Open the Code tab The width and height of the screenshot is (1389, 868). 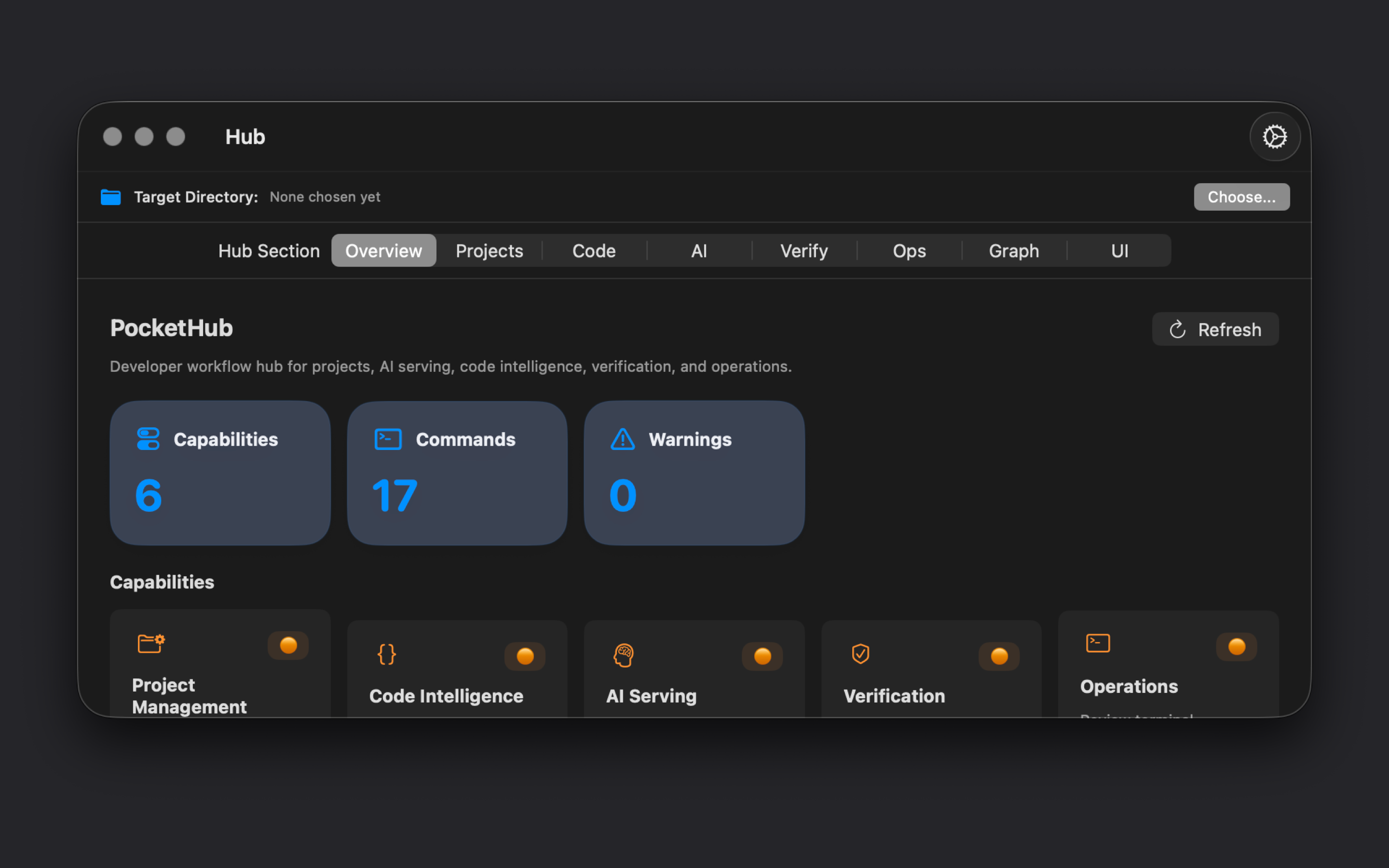[594, 250]
